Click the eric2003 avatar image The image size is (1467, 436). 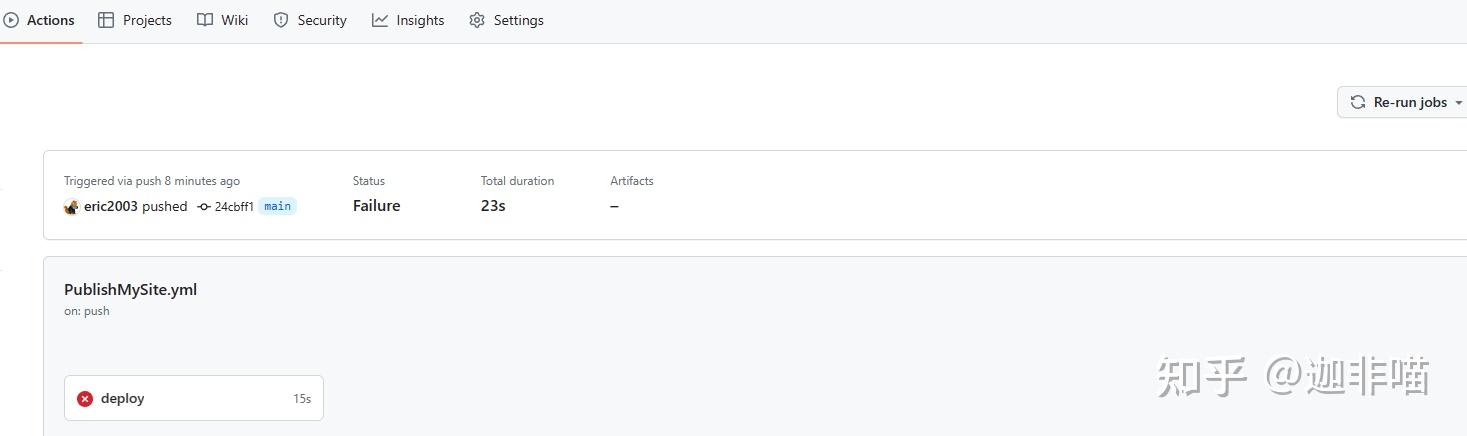pos(71,207)
